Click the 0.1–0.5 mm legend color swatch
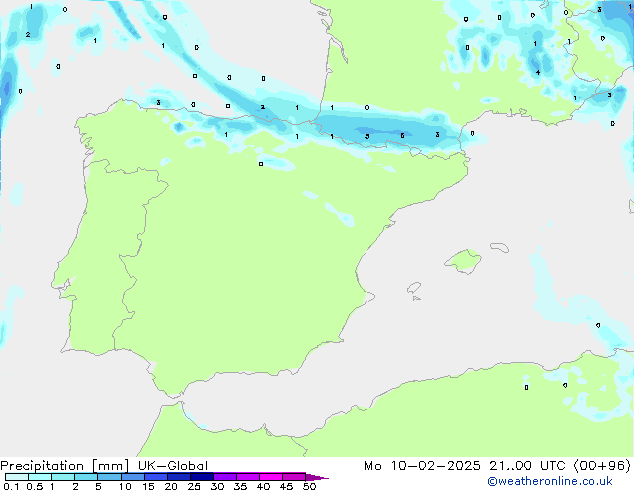634x490 pixels. click(17, 477)
